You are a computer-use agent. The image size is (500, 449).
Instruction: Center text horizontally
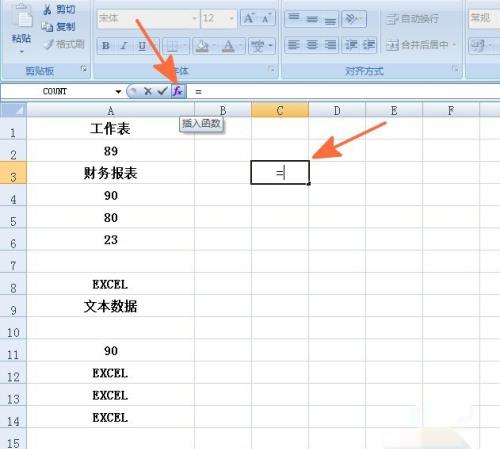click(x=312, y=45)
